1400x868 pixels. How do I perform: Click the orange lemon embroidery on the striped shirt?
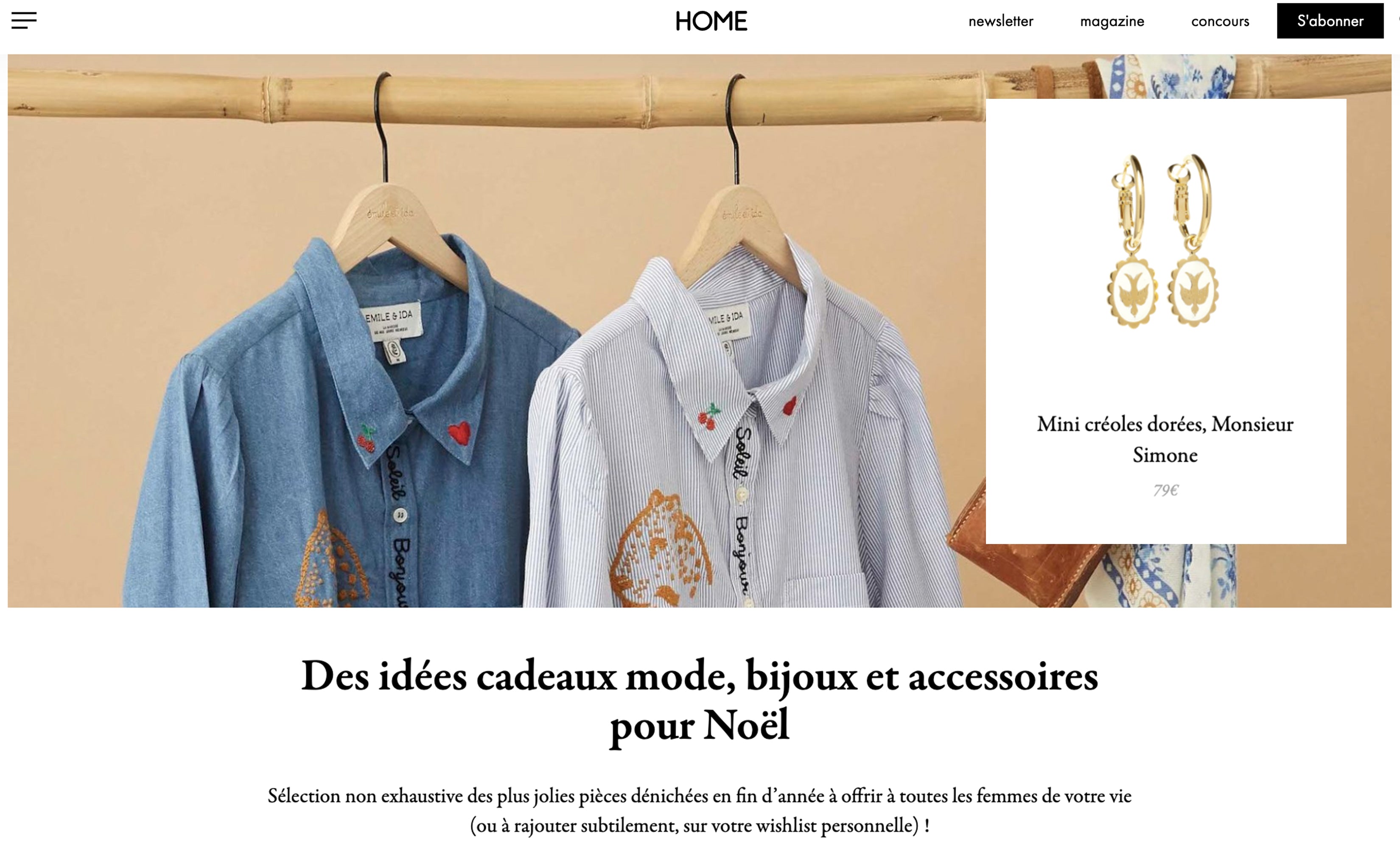click(661, 551)
